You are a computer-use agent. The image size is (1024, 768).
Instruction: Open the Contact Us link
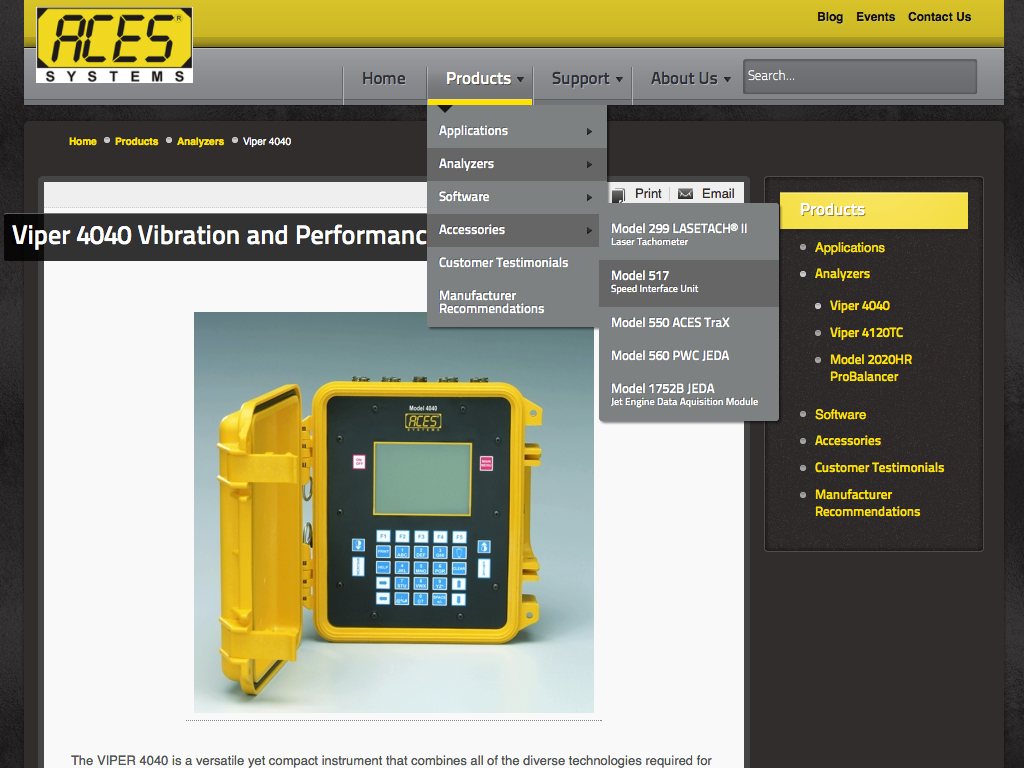click(x=939, y=17)
